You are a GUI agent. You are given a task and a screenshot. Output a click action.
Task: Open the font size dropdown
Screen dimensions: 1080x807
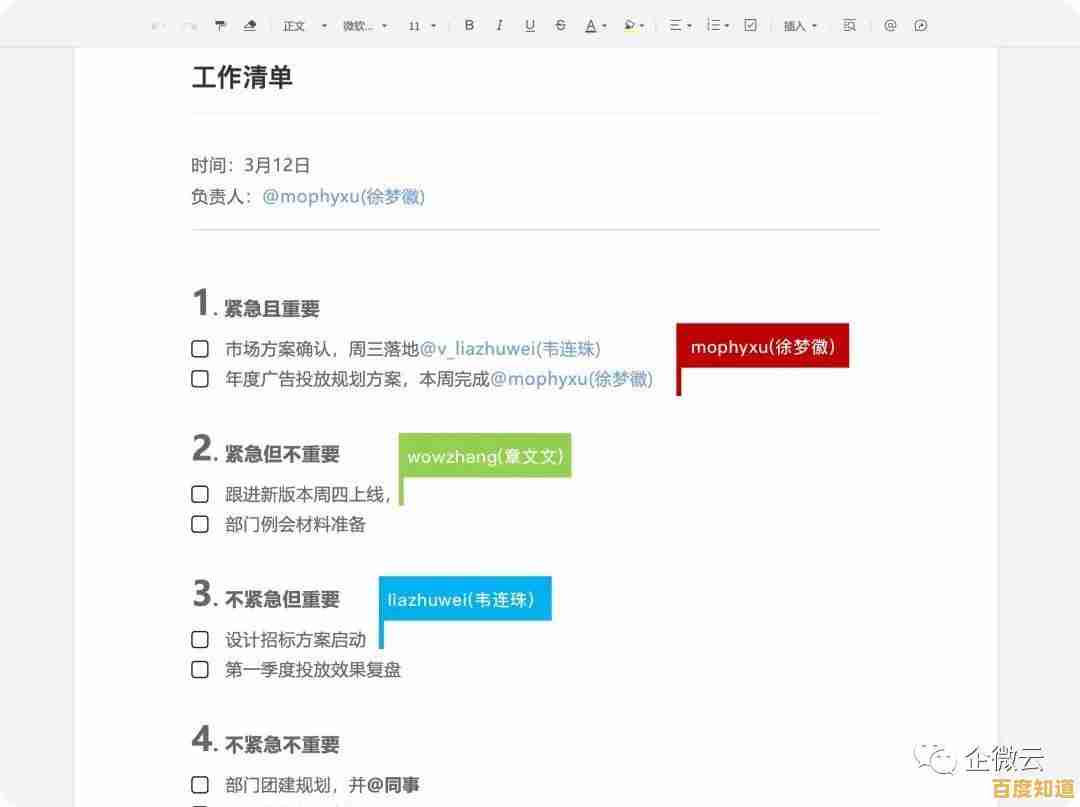click(422, 25)
